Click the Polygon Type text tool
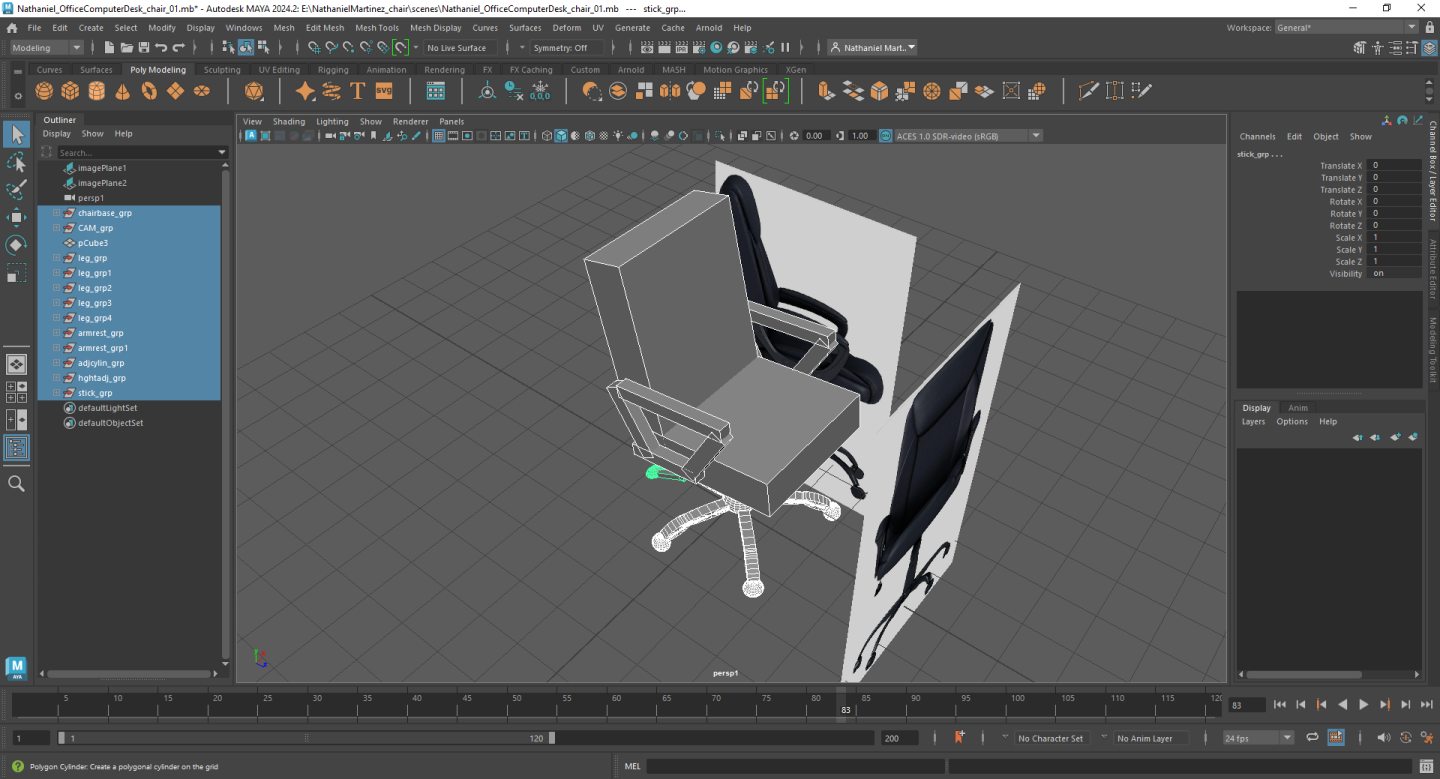1440x779 pixels. click(x=357, y=91)
